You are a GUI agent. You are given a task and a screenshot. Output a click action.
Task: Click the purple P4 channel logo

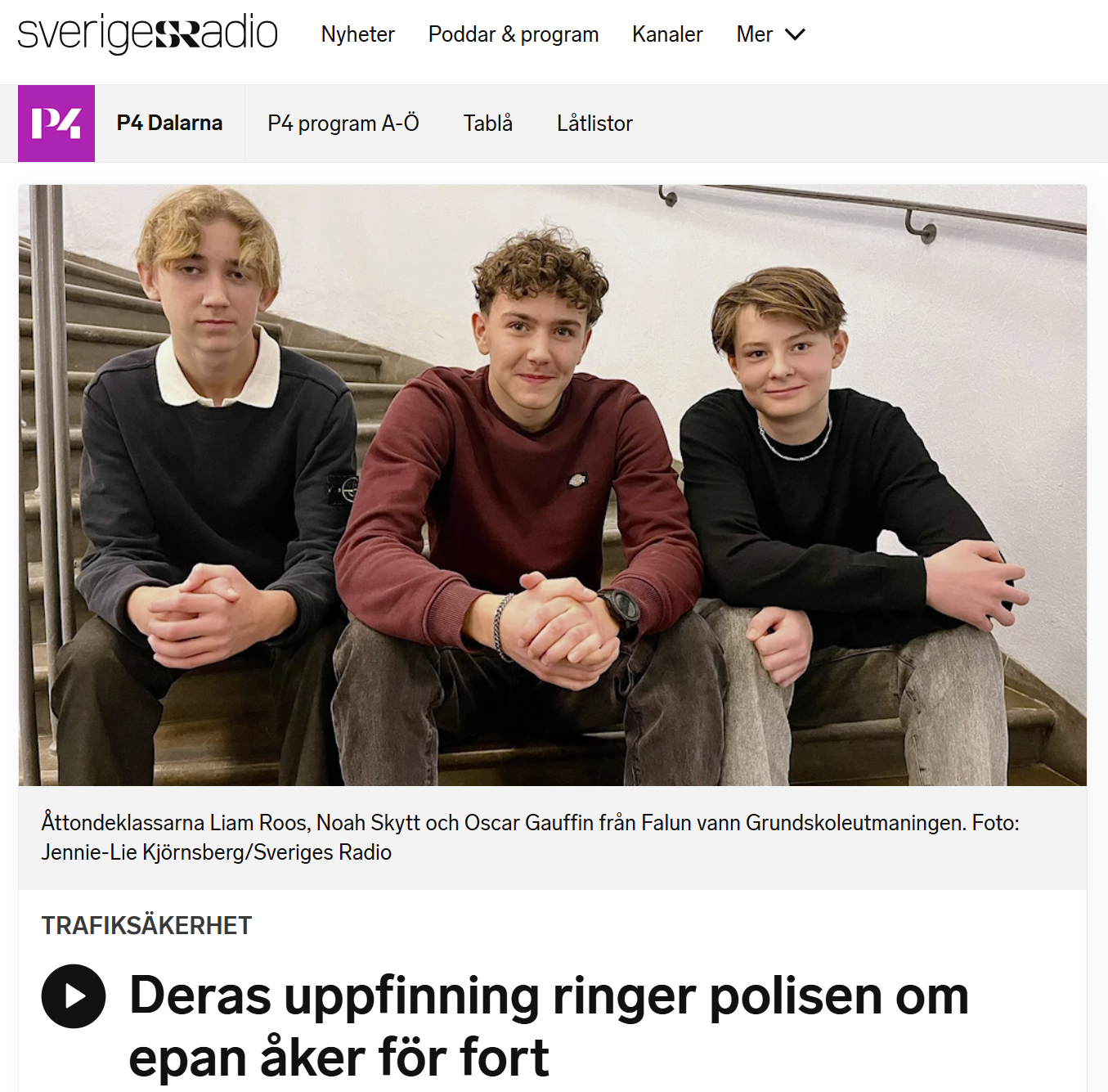tap(56, 124)
